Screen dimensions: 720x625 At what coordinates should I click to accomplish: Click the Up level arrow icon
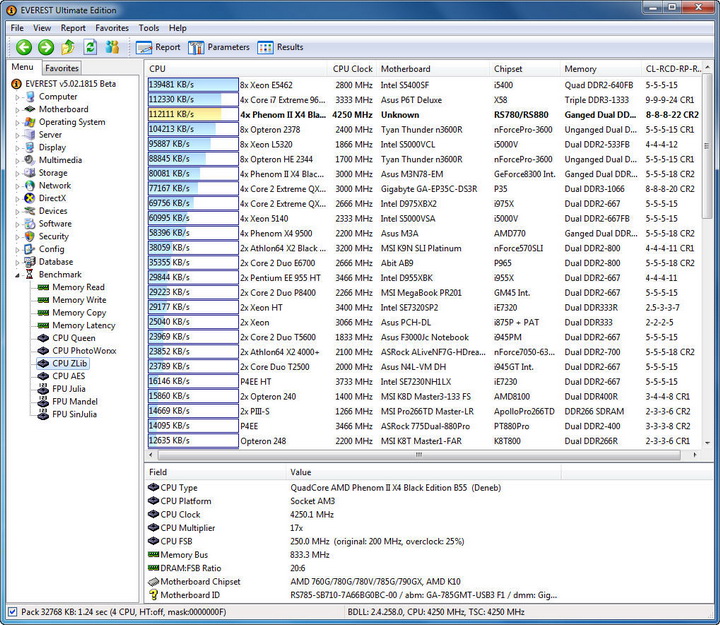[x=68, y=47]
